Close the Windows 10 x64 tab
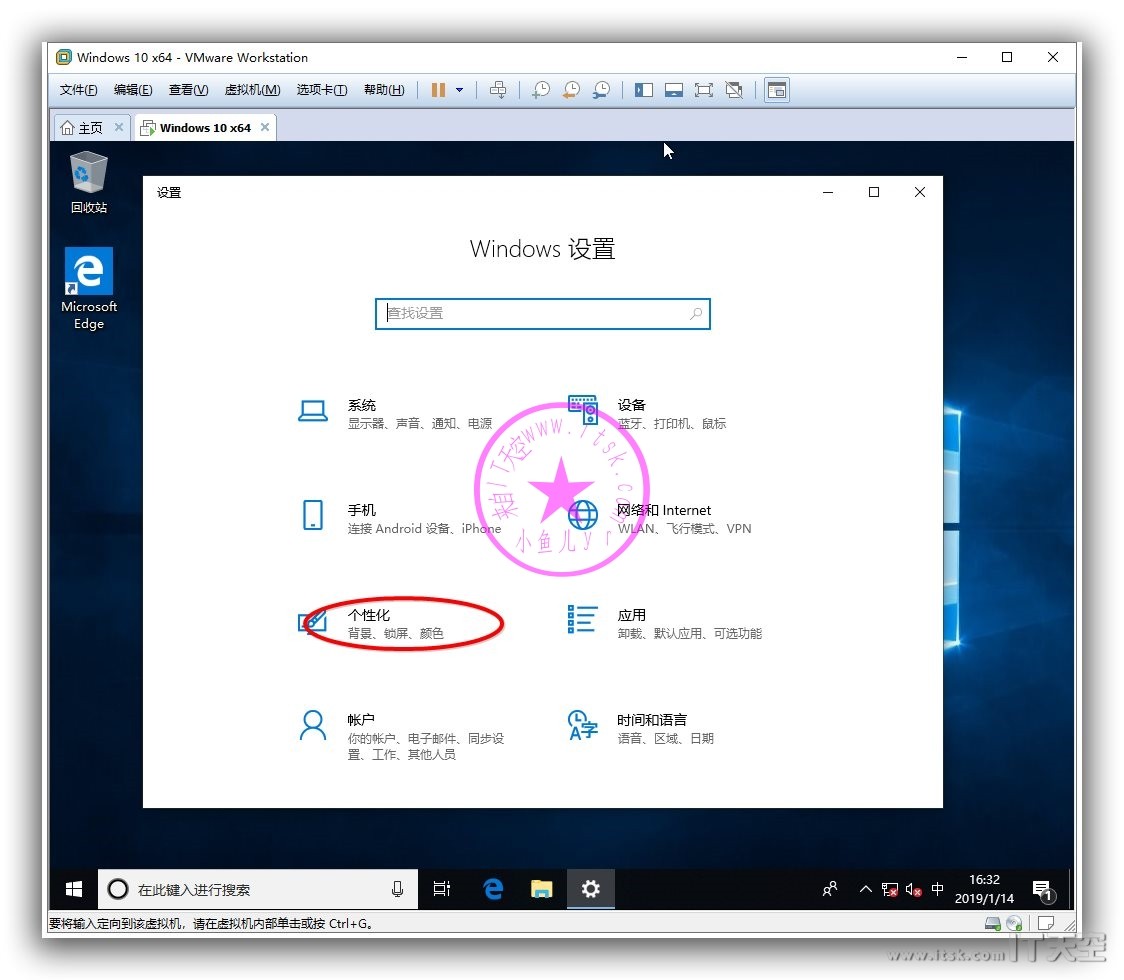The image size is (1124, 980). pyautogui.click(x=265, y=127)
